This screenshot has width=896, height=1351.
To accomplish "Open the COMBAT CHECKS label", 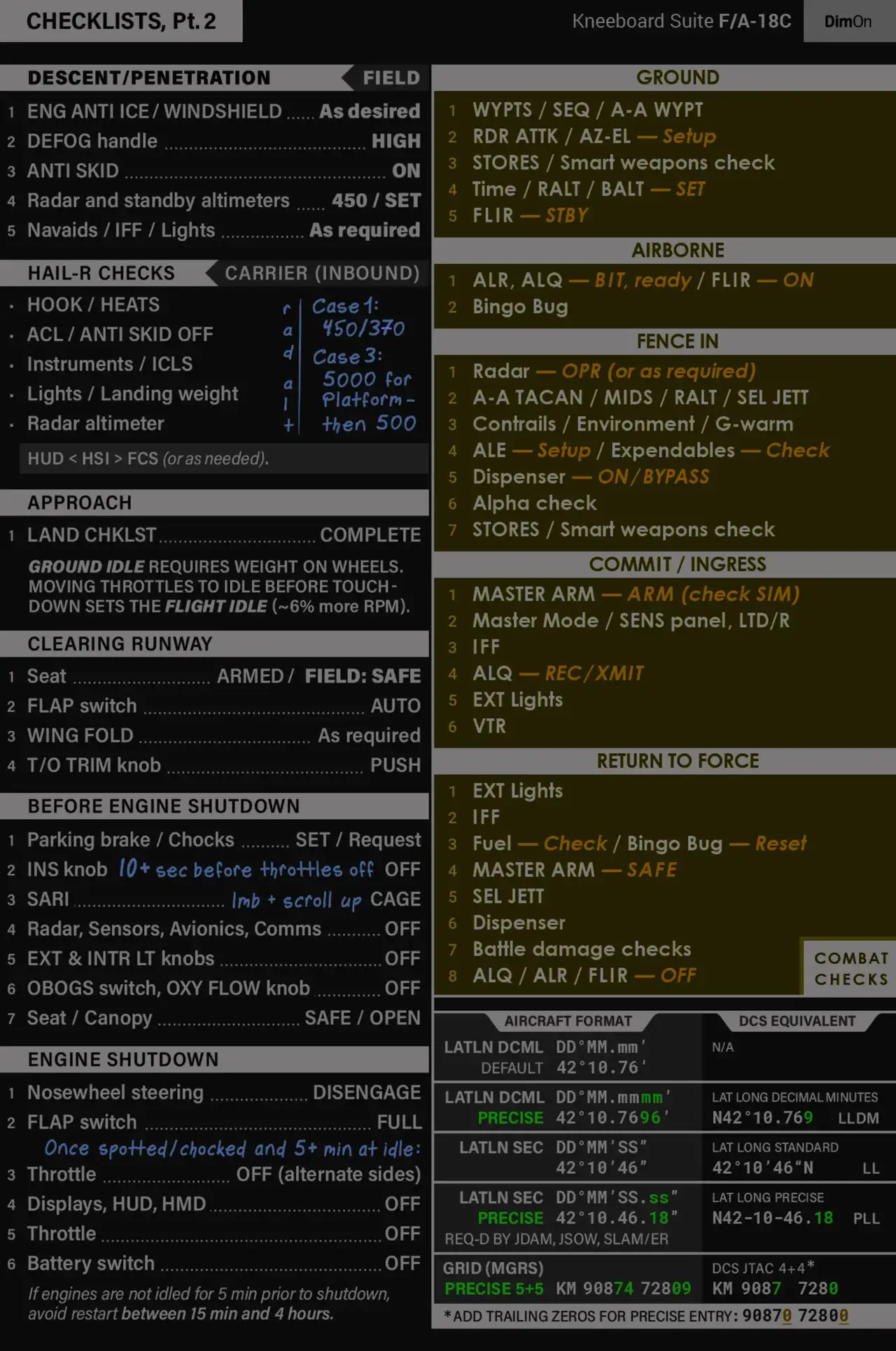I will click(x=850, y=968).
